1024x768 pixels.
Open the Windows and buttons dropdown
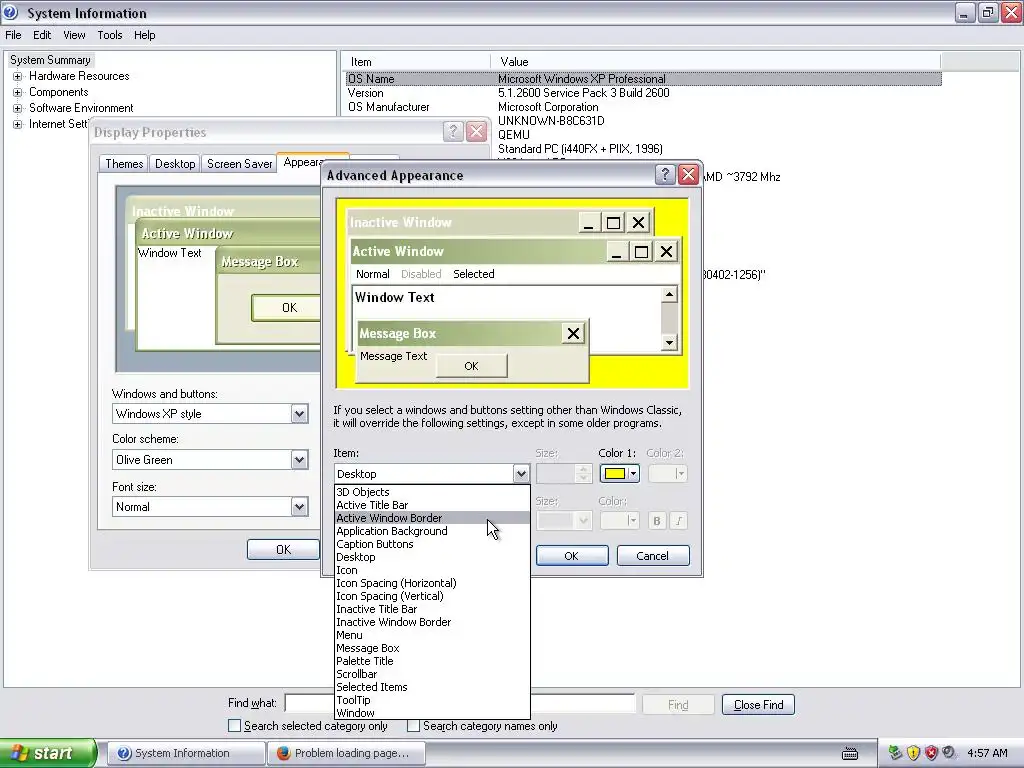click(299, 413)
